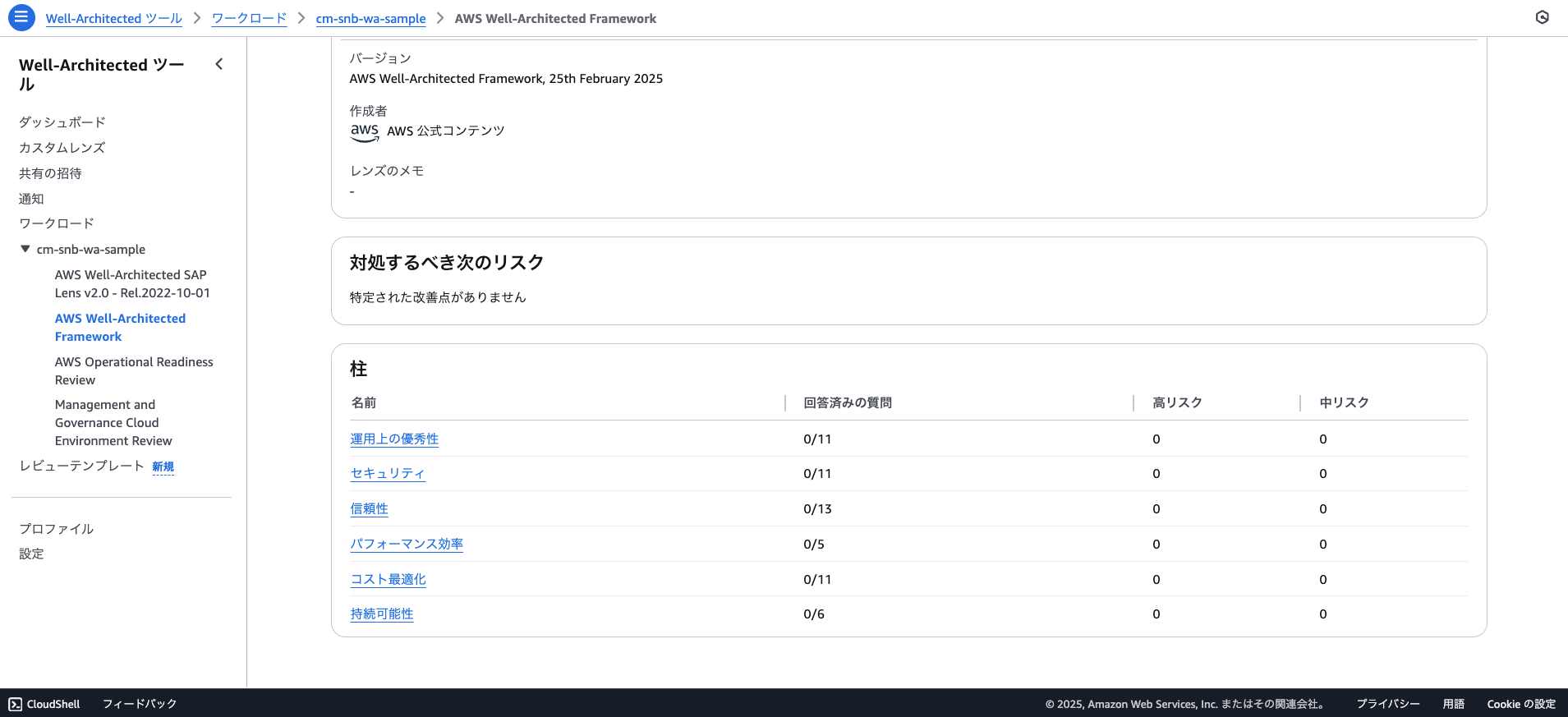Open プロファイル in the sidebar

coord(57,529)
